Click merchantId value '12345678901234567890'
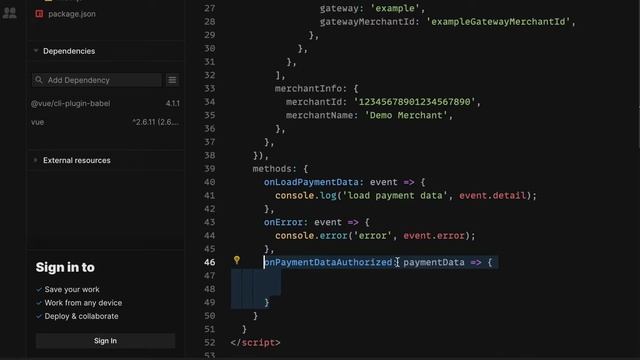 coord(414,102)
